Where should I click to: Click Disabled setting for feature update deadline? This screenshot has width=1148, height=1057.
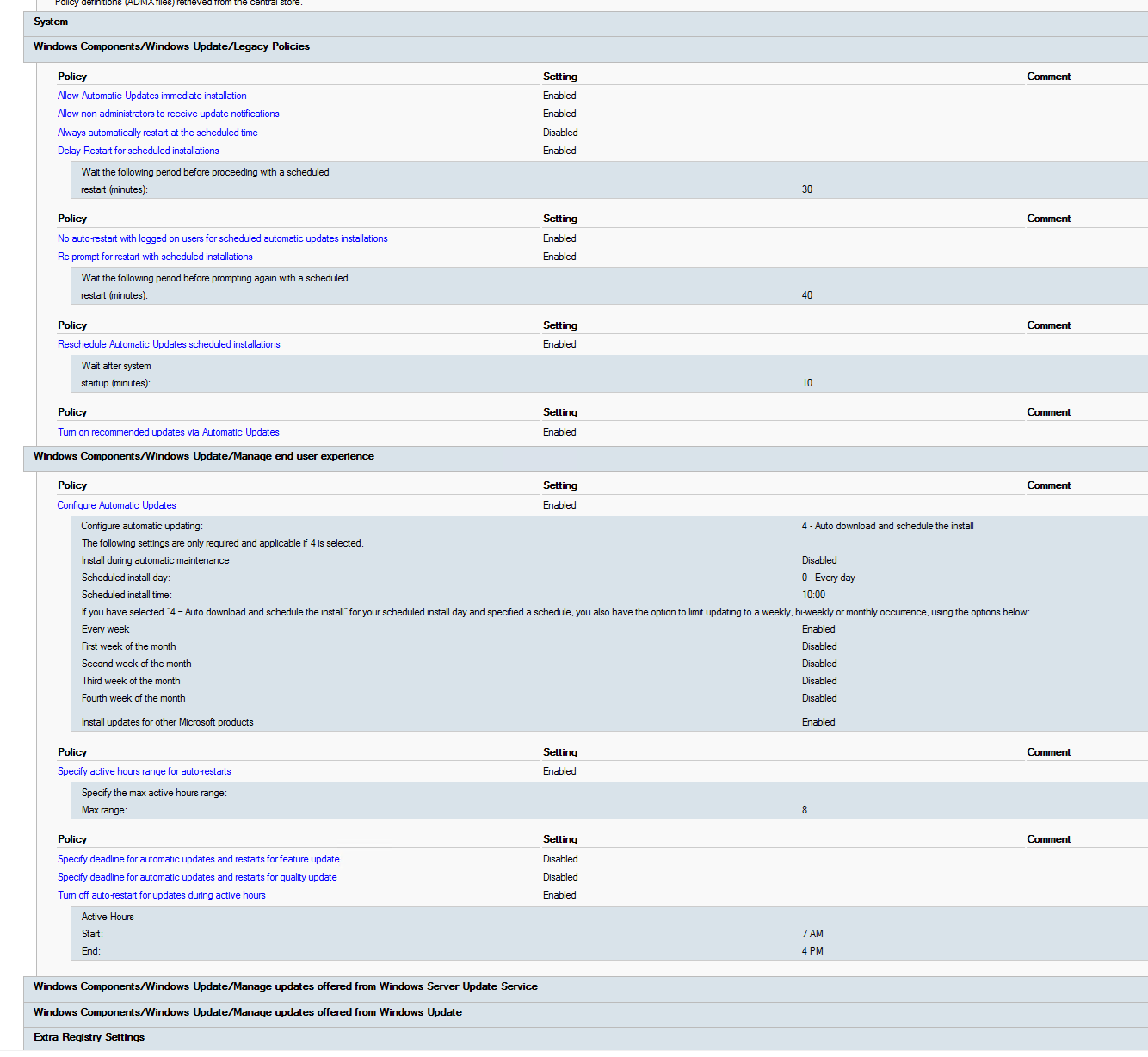560,859
